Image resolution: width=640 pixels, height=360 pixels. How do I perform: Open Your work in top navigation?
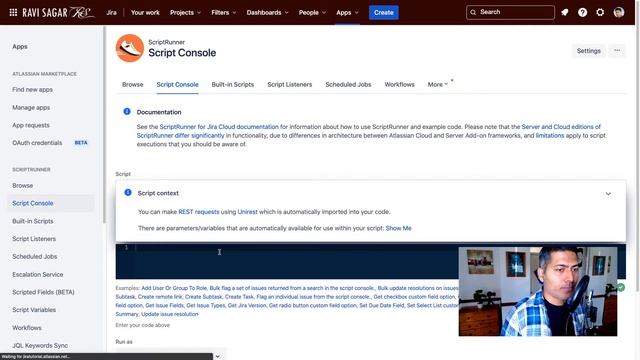[145, 12]
